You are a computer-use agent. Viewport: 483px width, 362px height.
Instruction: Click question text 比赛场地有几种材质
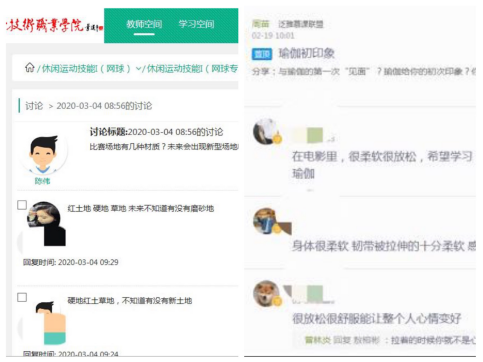point(163,147)
